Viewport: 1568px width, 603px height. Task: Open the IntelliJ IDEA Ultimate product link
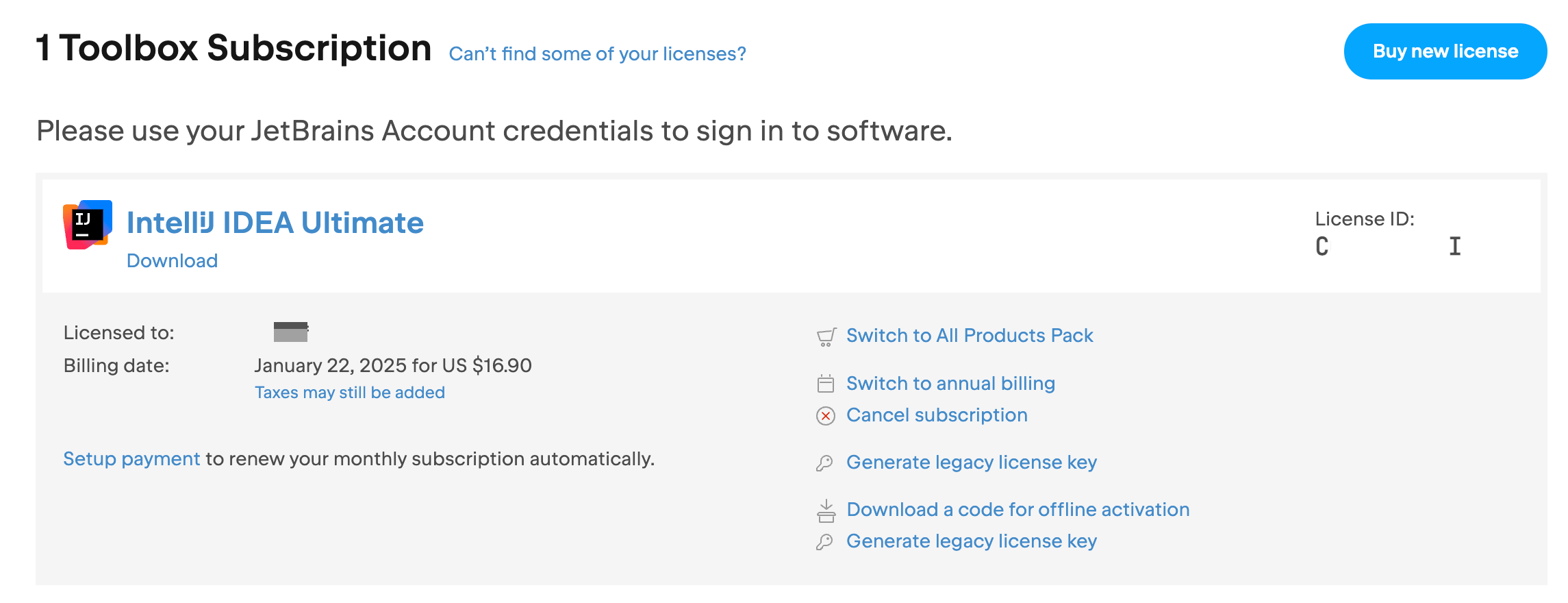click(275, 223)
